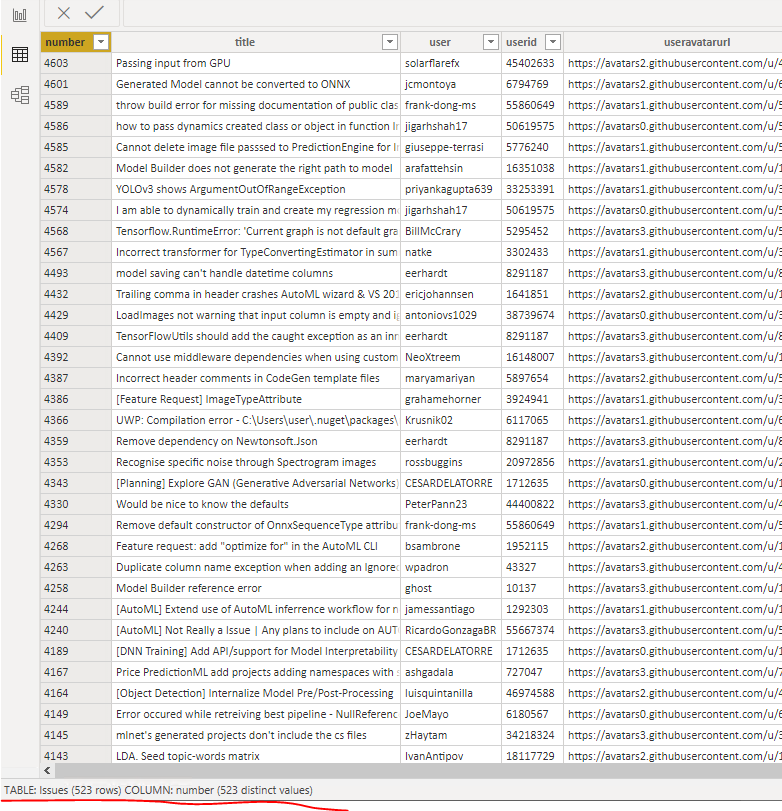Select 'Remove dependency on Newtonsoft.Json' cell
This screenshot has width=782, height=811.
(255, 441)
